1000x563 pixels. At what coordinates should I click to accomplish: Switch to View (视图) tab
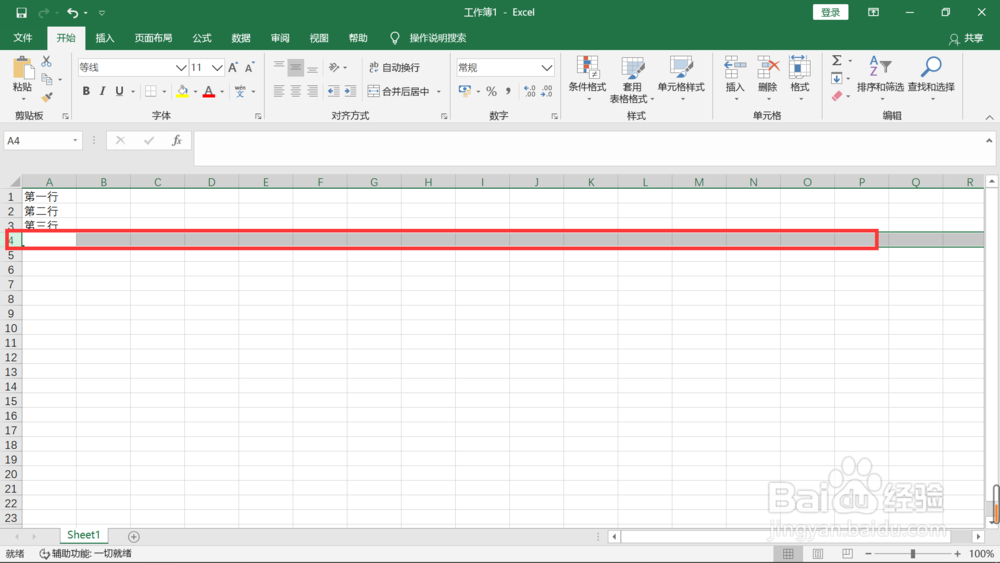point(319,38)
